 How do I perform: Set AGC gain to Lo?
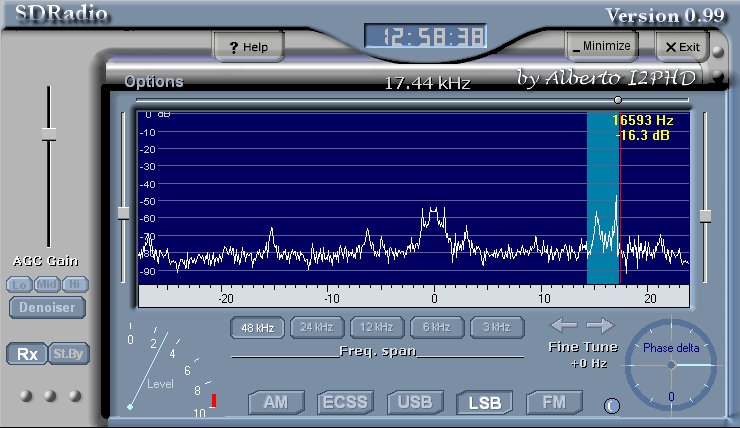[19, 284]
